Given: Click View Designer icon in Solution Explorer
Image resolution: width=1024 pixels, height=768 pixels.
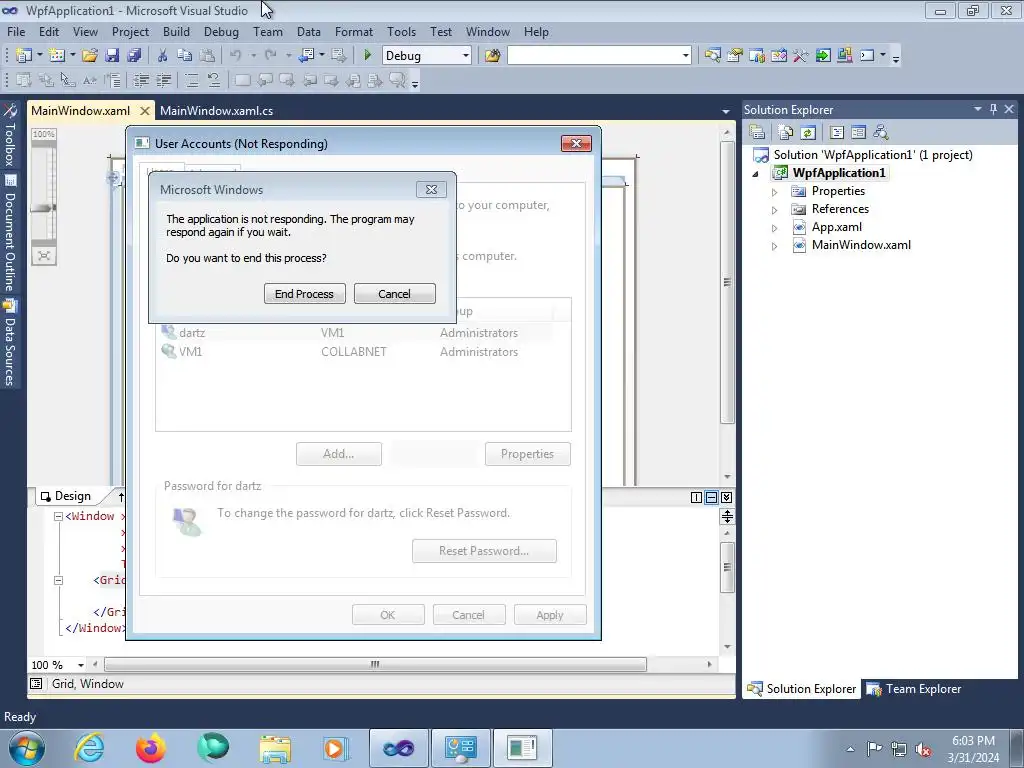Looking at the screenshot, I should (x=858, y=133).
